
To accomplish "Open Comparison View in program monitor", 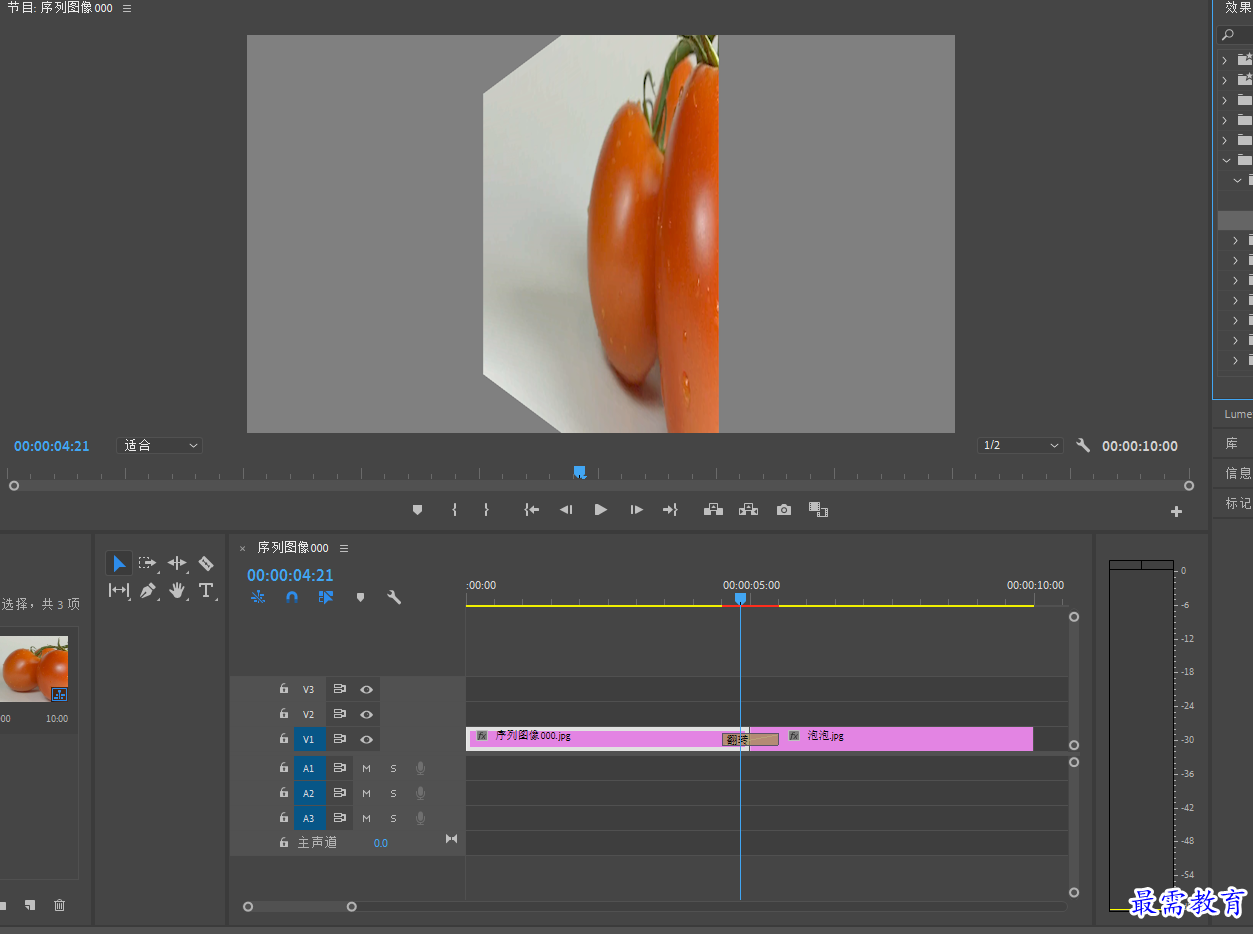I will point(819,510).
